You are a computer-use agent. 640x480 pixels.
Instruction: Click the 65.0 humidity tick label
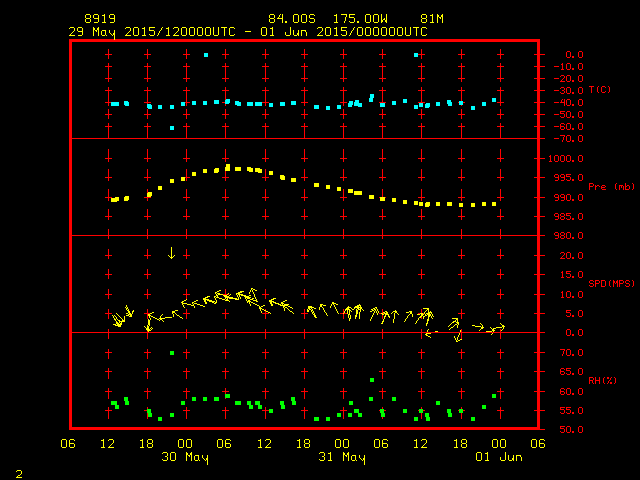[x=571, y=372]
